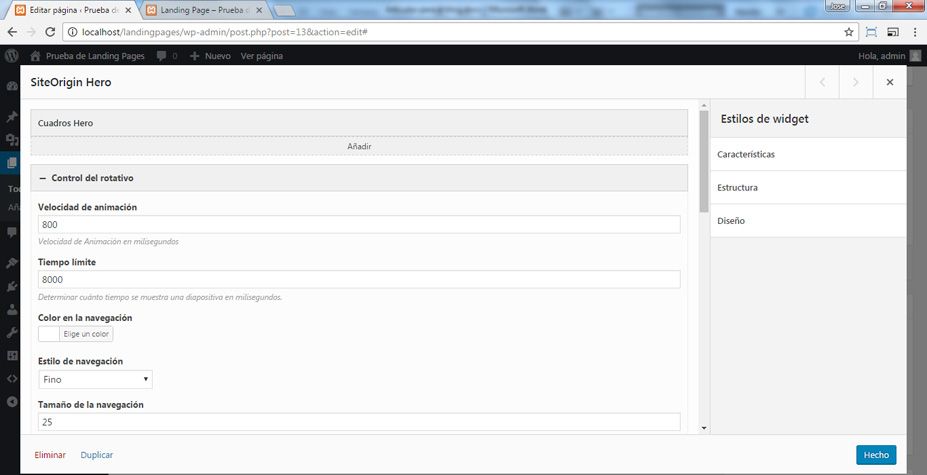Expand the Estructura styles section
The image size is (927, 475).
coord(808,188)
